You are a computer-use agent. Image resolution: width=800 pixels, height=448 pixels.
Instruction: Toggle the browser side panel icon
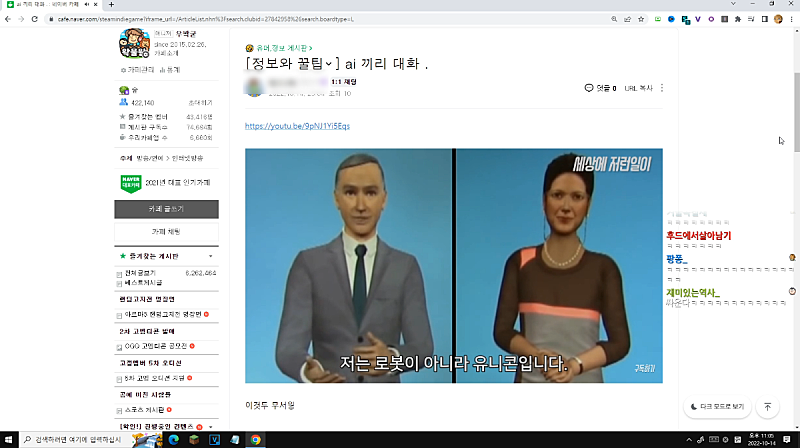click(x=765, y=19)
